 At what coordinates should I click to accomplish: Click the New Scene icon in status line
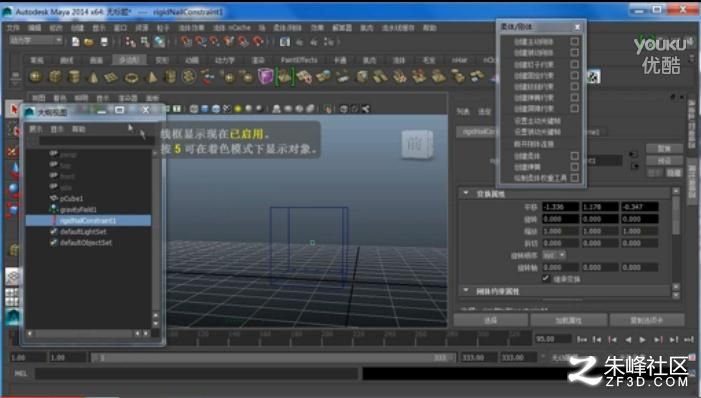(x=76, y=42)
